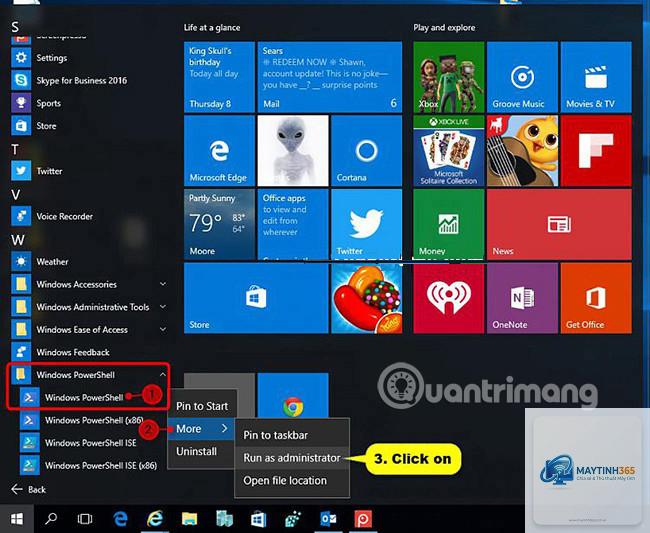
Task: Expand Windows Administrative Tools folder
Action: pos(90,307)
